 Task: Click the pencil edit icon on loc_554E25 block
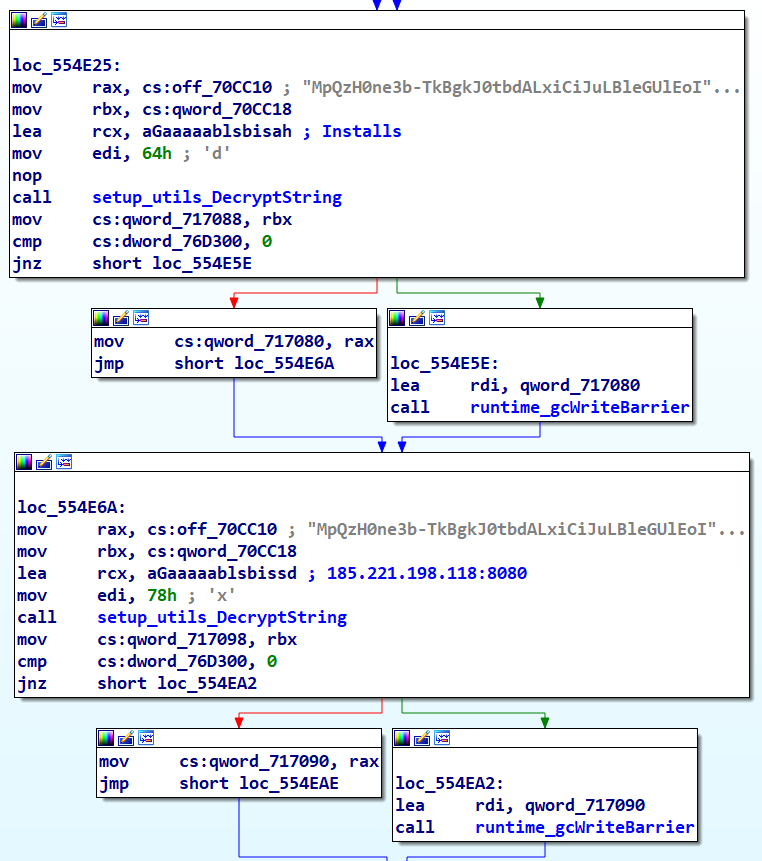[x=39, y=20]
